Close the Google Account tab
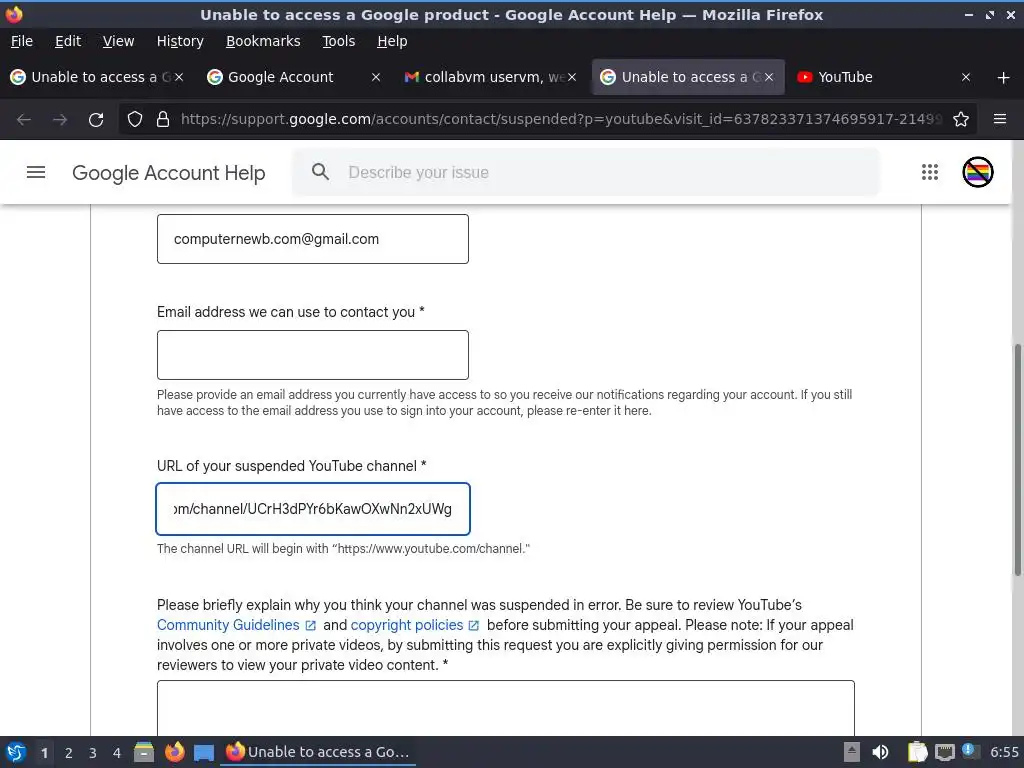 tap(376, 77)
